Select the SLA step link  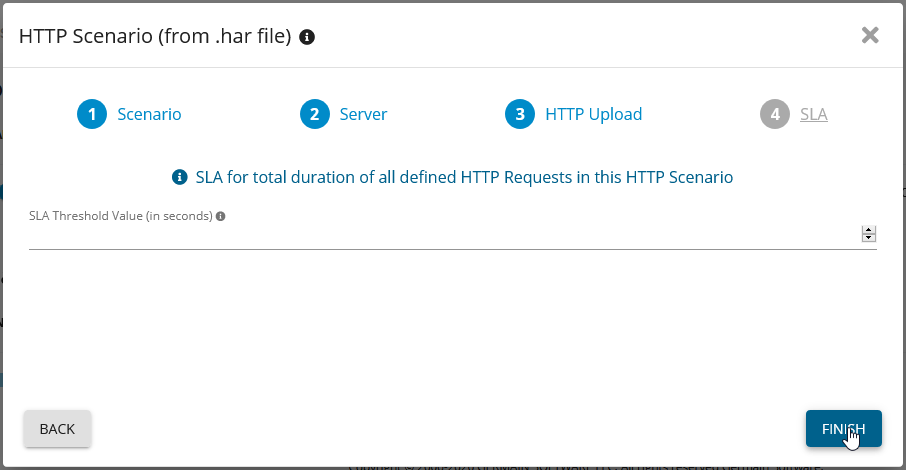pyautogui.click(x=813, y=114)
